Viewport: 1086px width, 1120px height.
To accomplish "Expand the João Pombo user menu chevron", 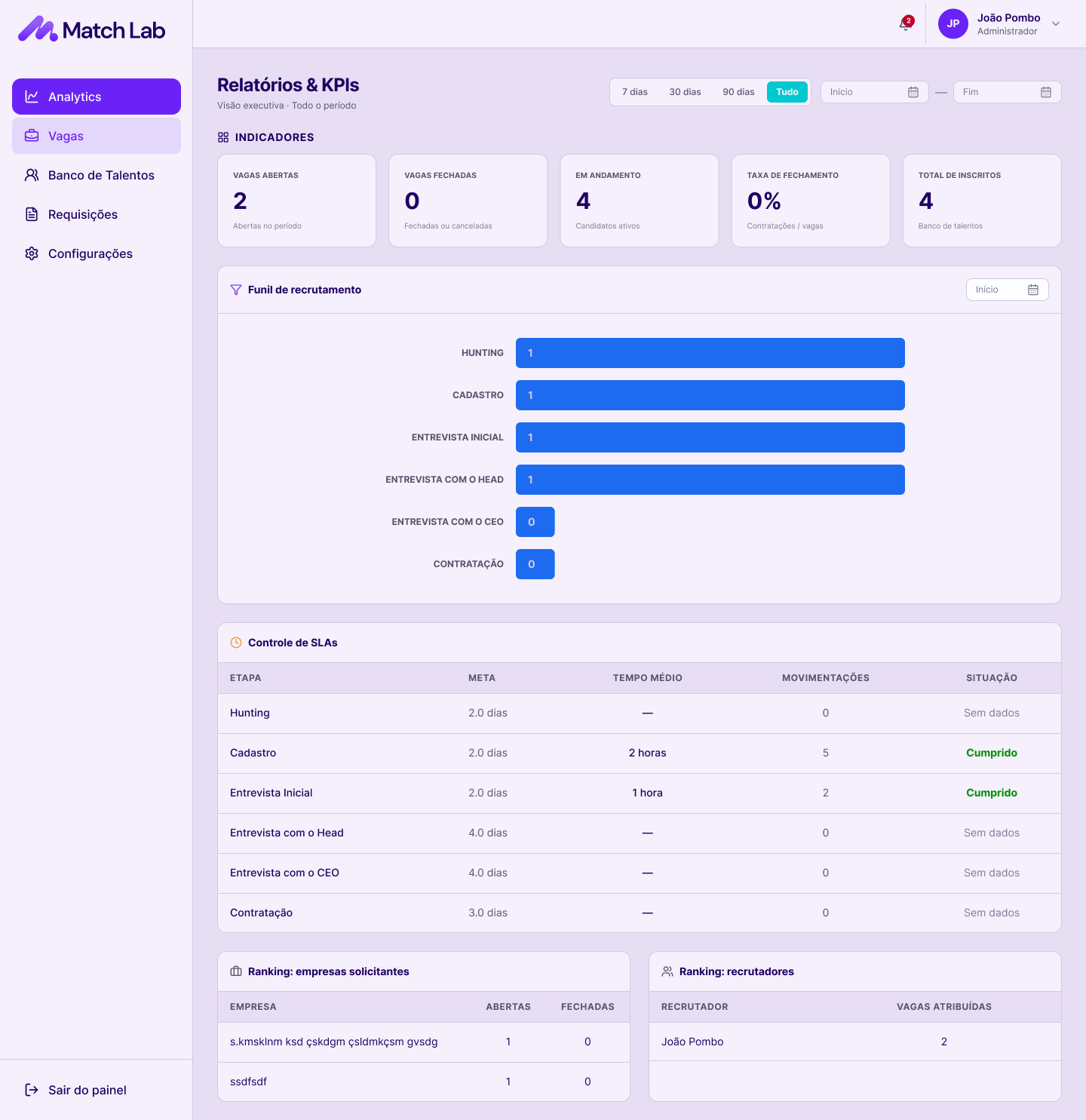I will (1056, 24).
